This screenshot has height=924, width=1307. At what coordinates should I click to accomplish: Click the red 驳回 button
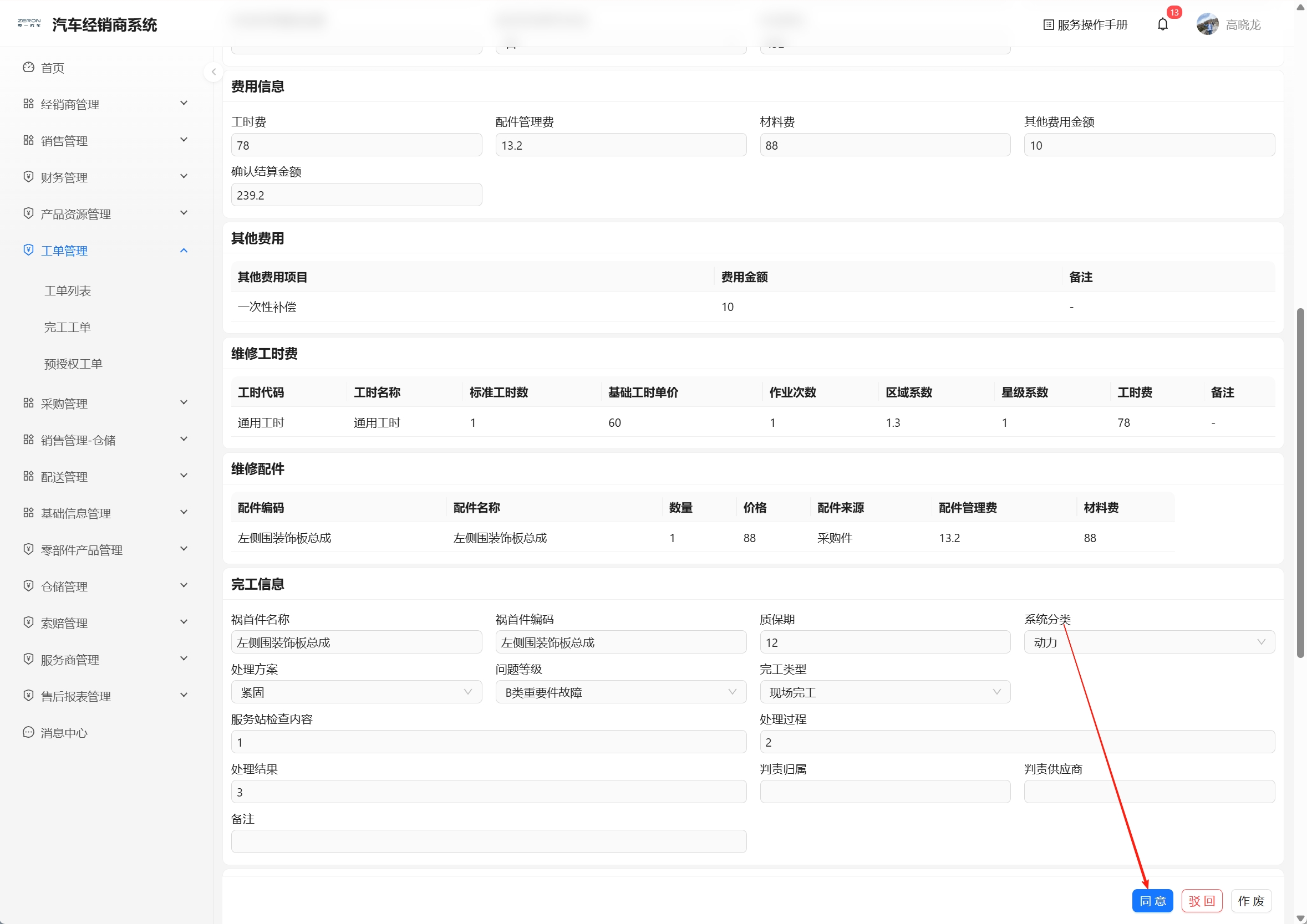click(x=1202, y=901)
